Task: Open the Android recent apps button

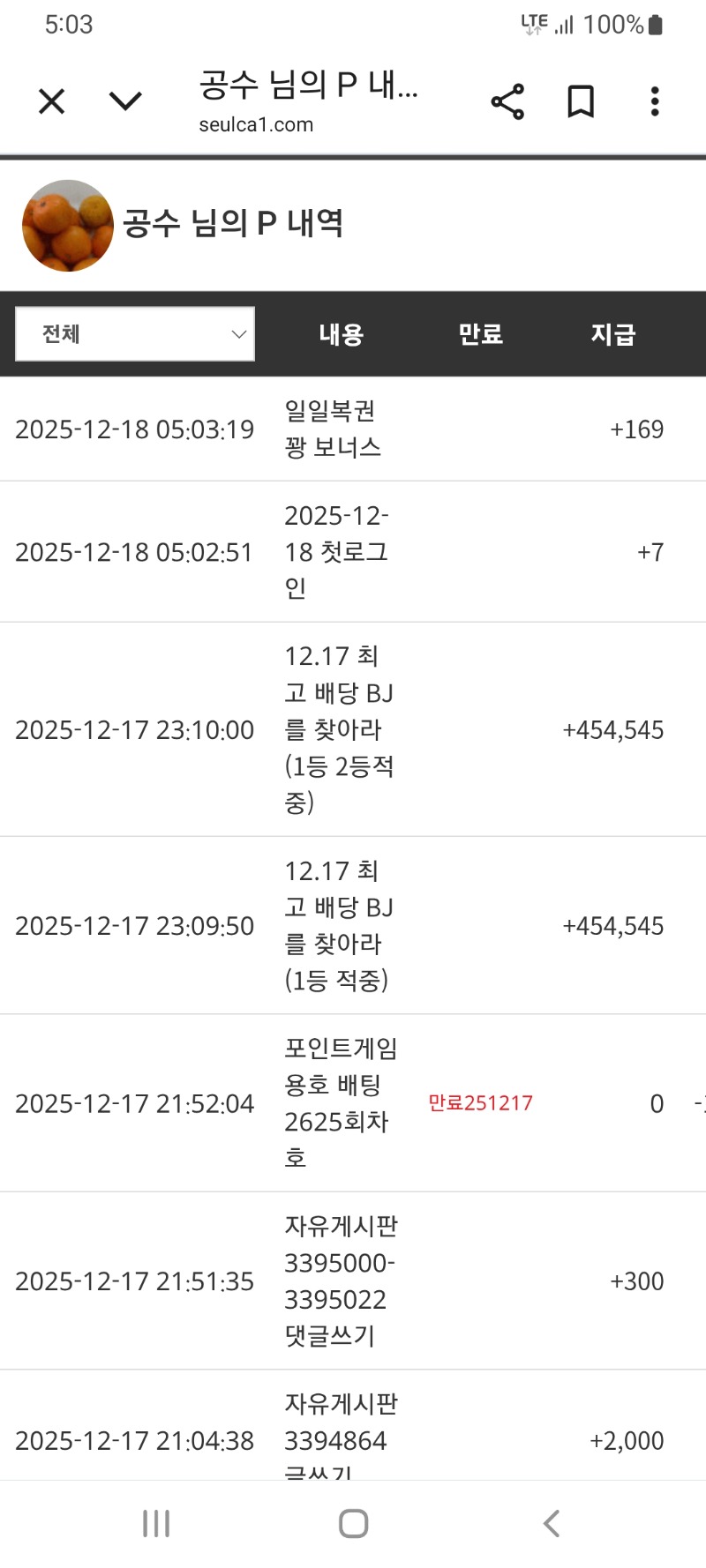Action: point(156,1523)
